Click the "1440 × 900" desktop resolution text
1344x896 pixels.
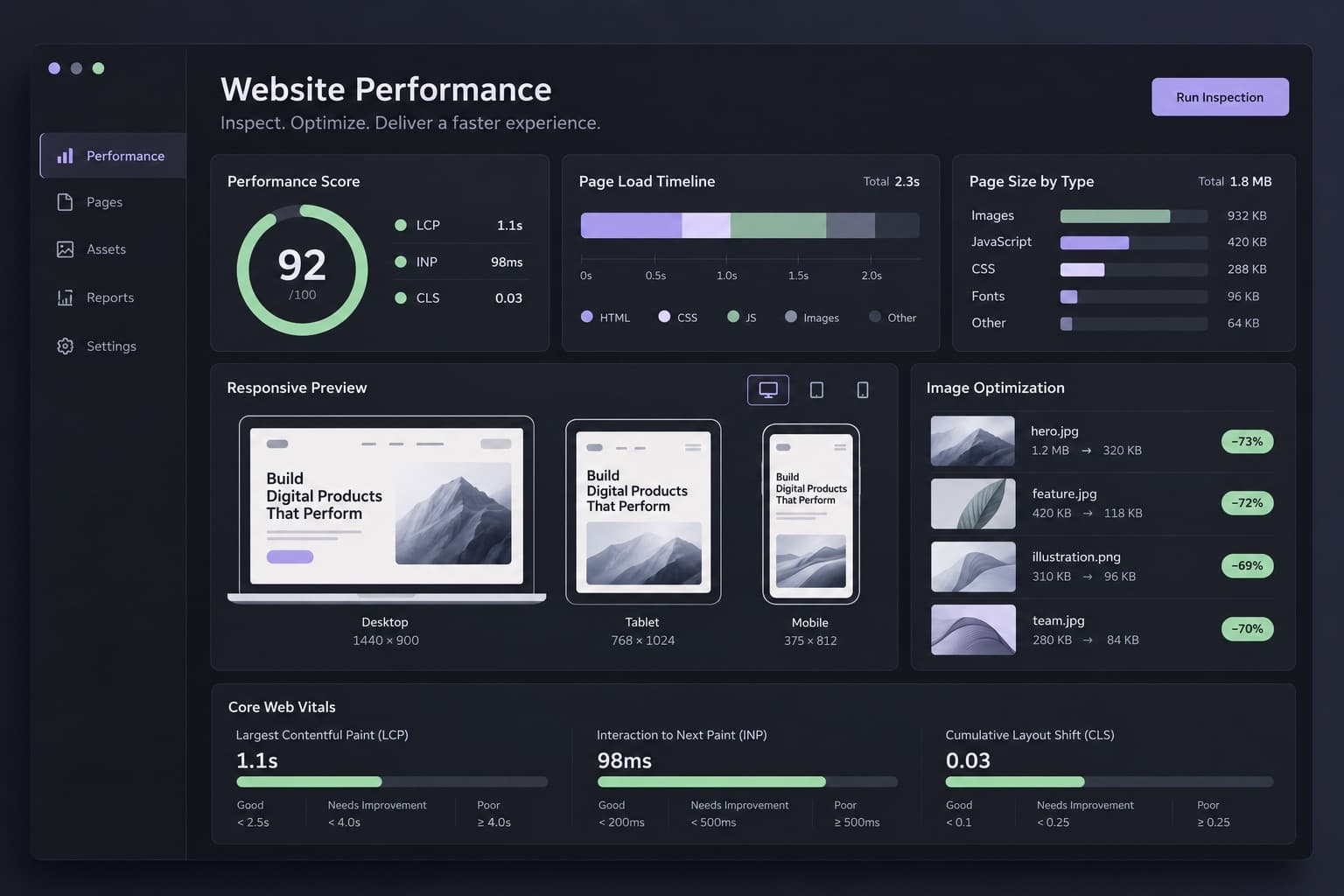[x=386, y=640]
